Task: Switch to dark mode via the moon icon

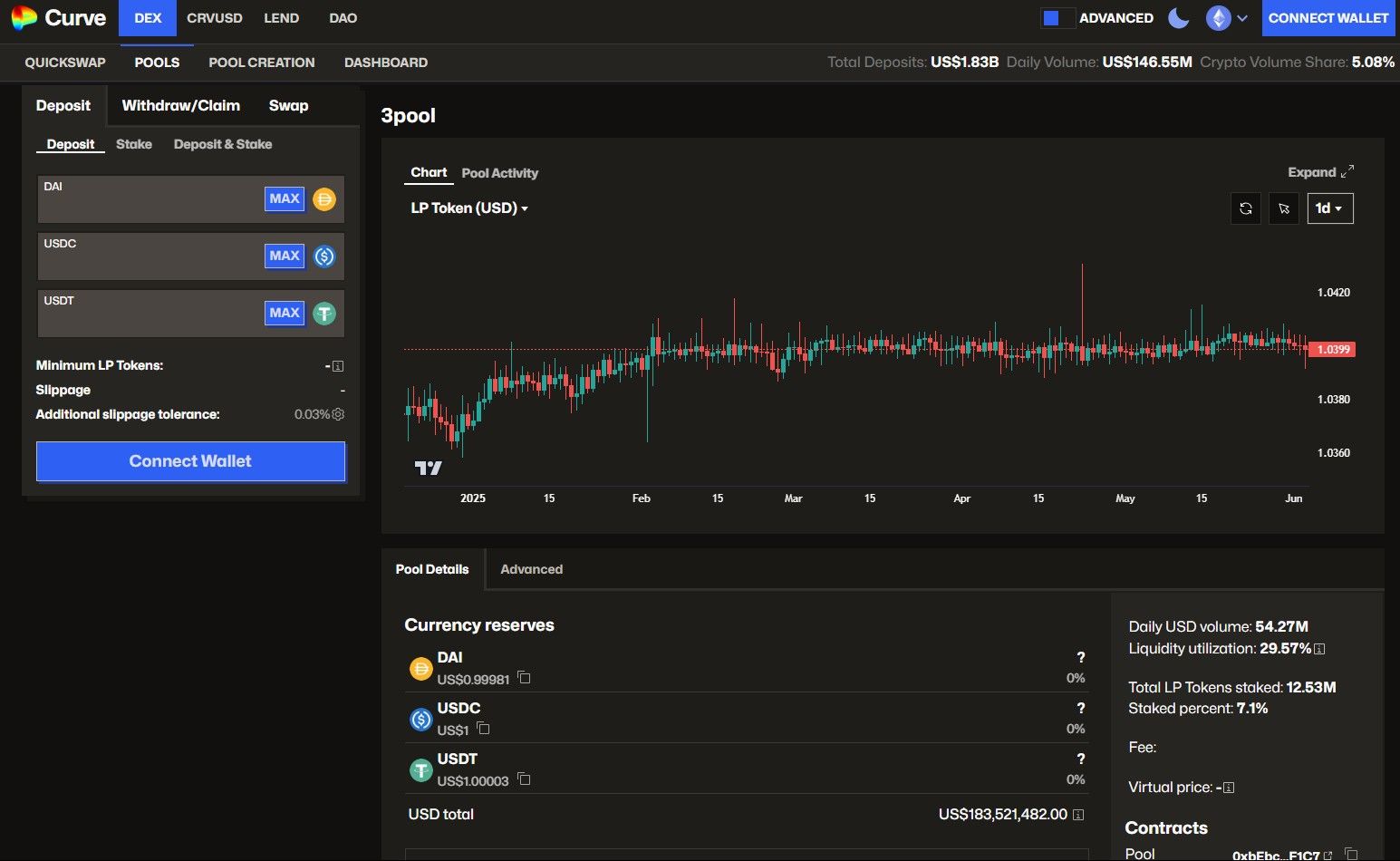Action: tap(1178, 18)
